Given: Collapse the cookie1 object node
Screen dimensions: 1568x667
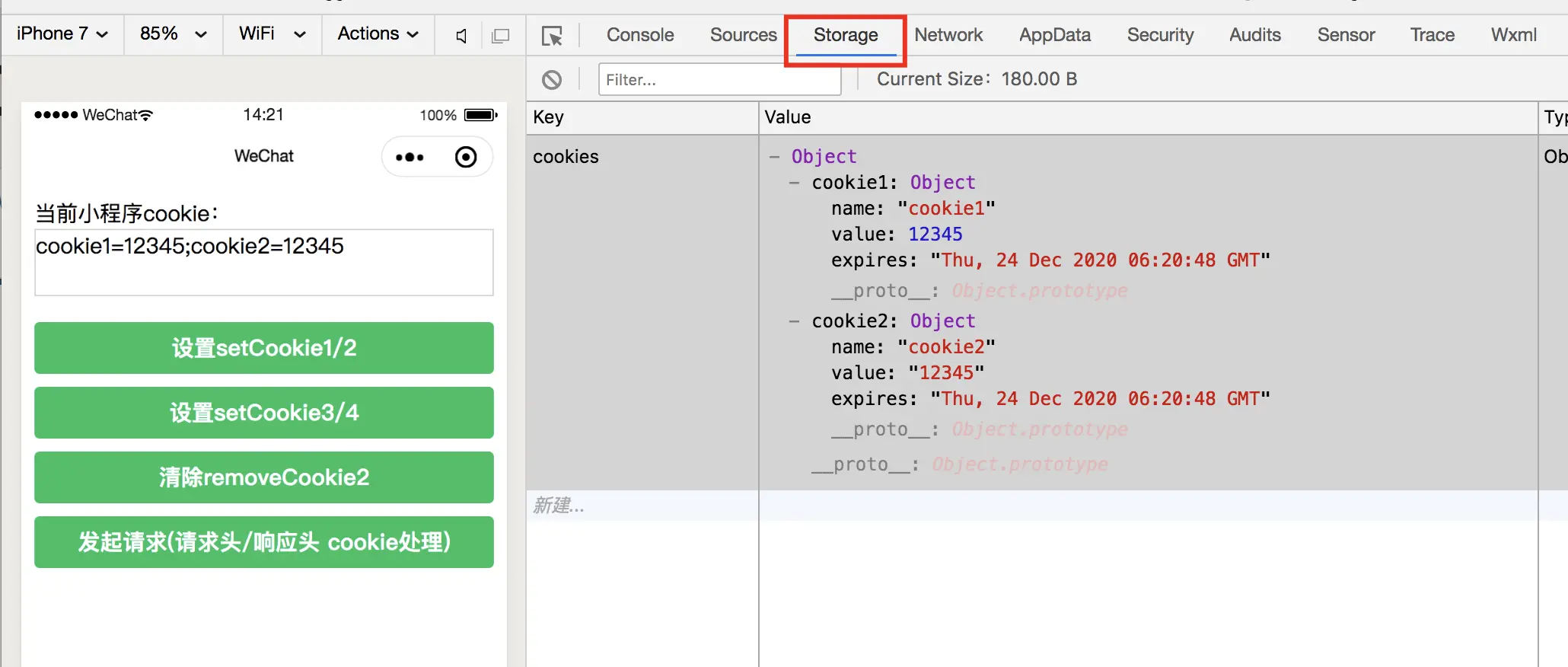Looking at the screenshot, I should pyautogui.click(x=795, y=183).
